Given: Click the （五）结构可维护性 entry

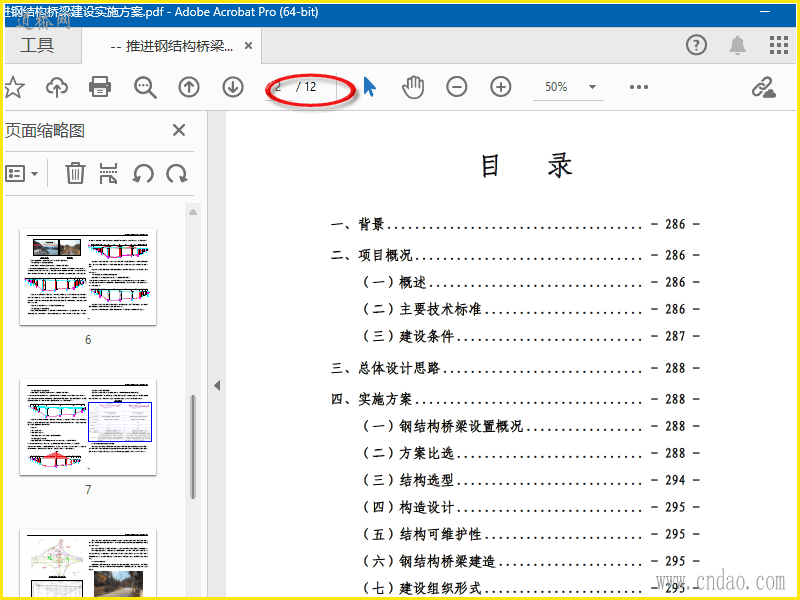Looking at the screenshot, I should 531,534.
